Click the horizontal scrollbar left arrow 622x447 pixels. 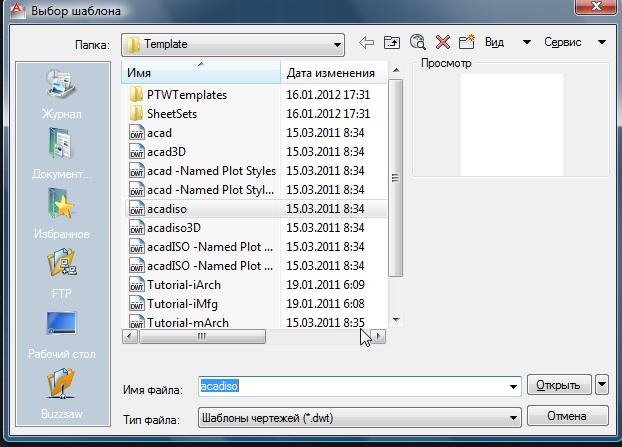[x=130, y=337]
